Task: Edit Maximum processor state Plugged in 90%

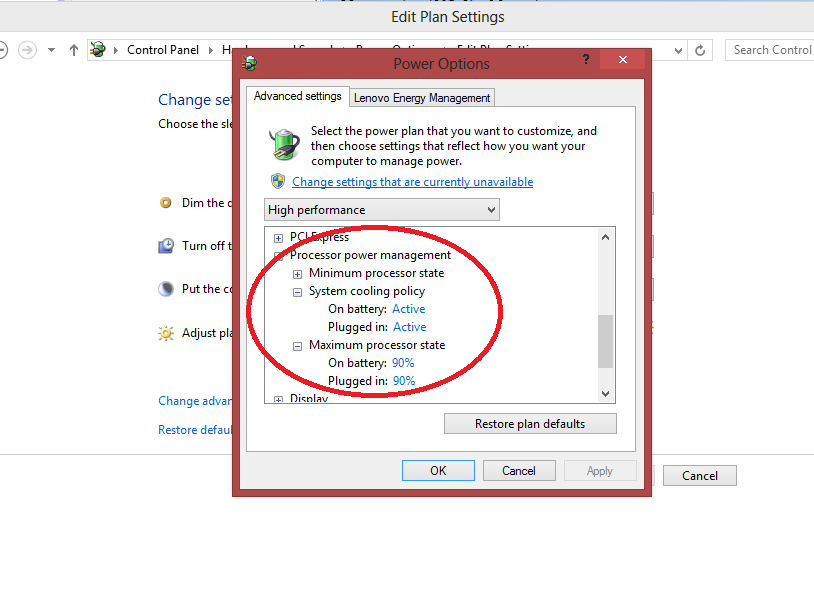Action: pyautogui.click(x=404, y=381)
